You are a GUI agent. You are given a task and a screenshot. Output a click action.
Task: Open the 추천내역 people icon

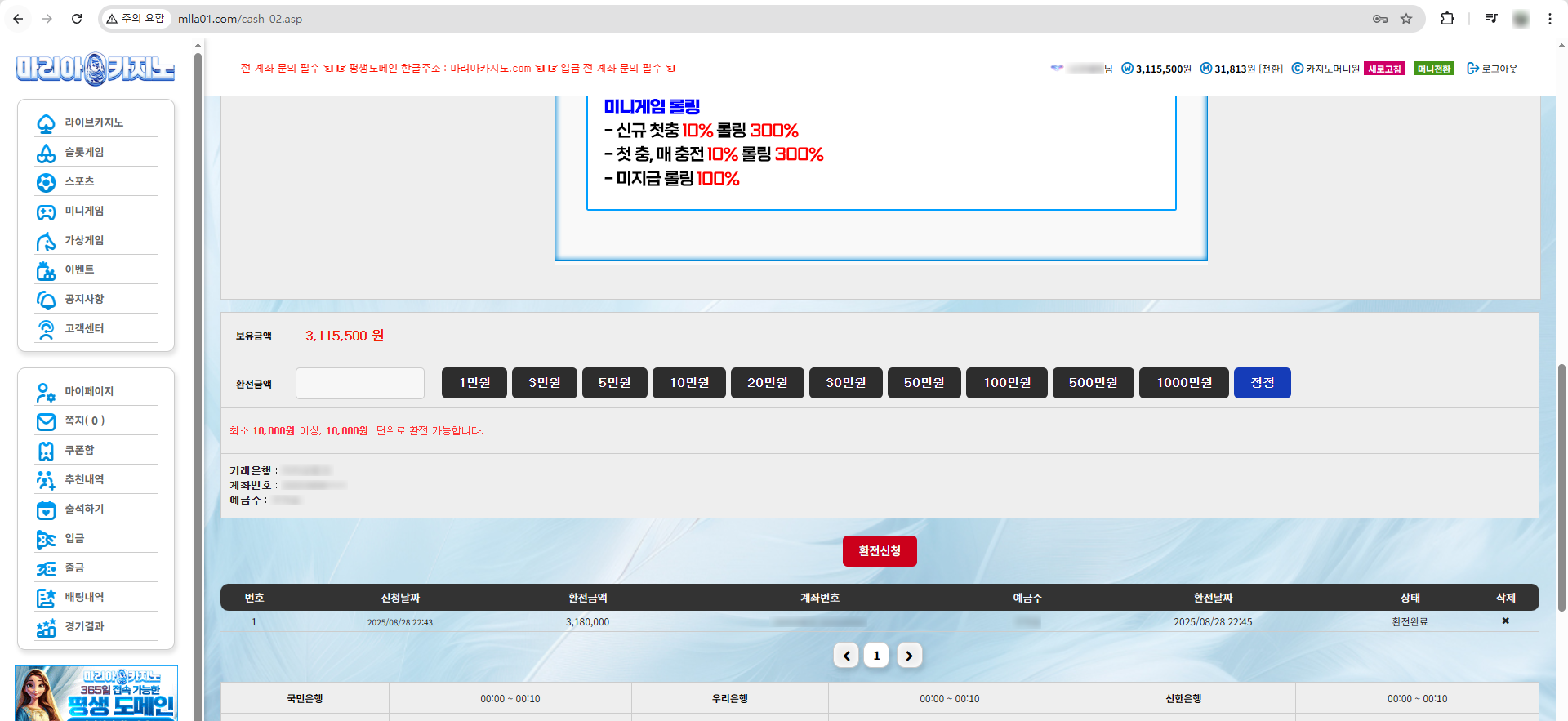pyautogui.click(x=47, y=480)
